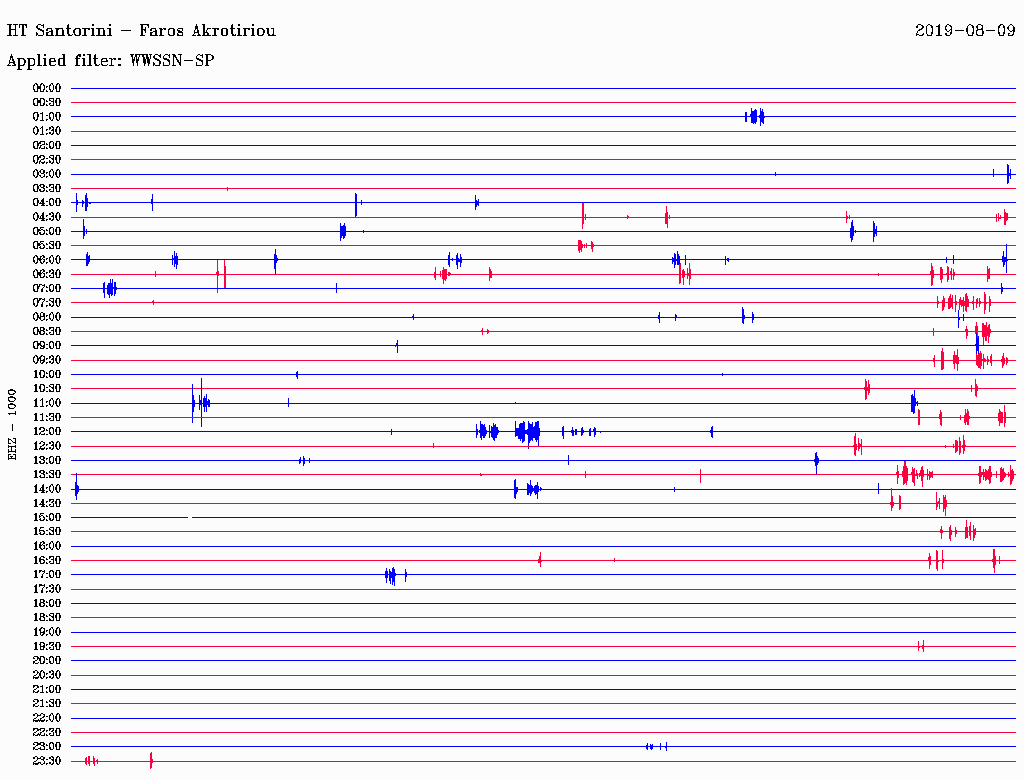
Task: Select the 19:30 time label
Action: click(x=47, y=647)
